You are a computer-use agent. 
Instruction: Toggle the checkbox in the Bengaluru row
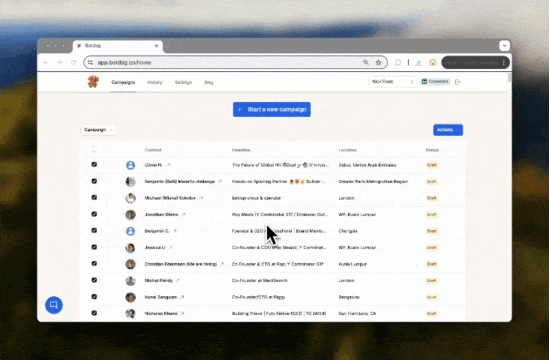click(94, 296)
